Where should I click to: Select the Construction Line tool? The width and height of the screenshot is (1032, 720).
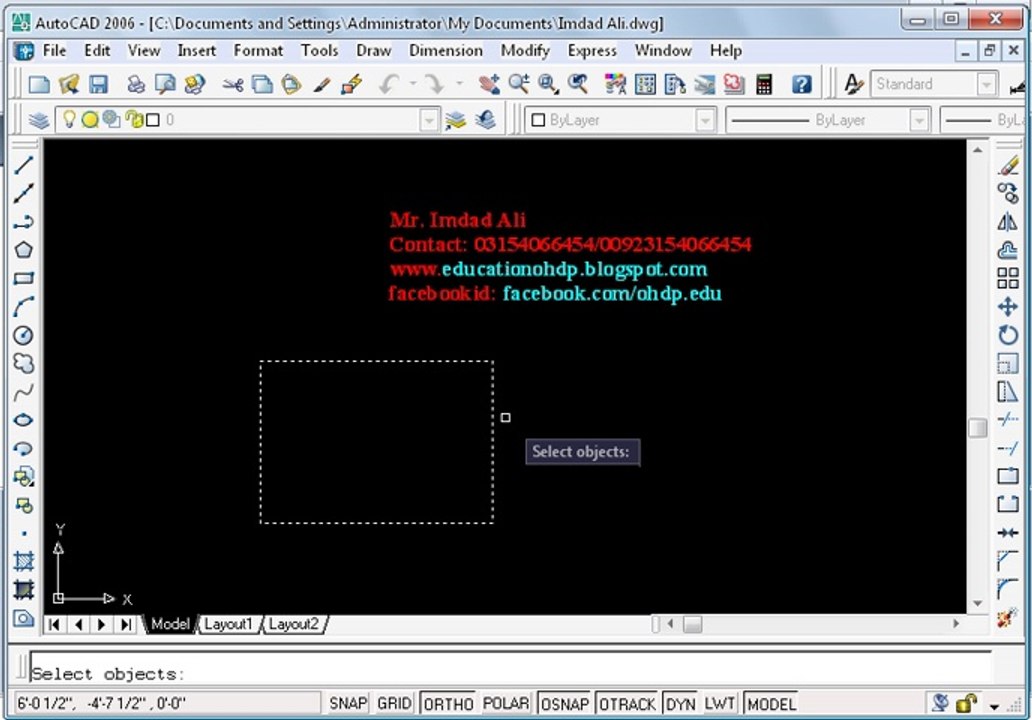[x=23, y=193]
